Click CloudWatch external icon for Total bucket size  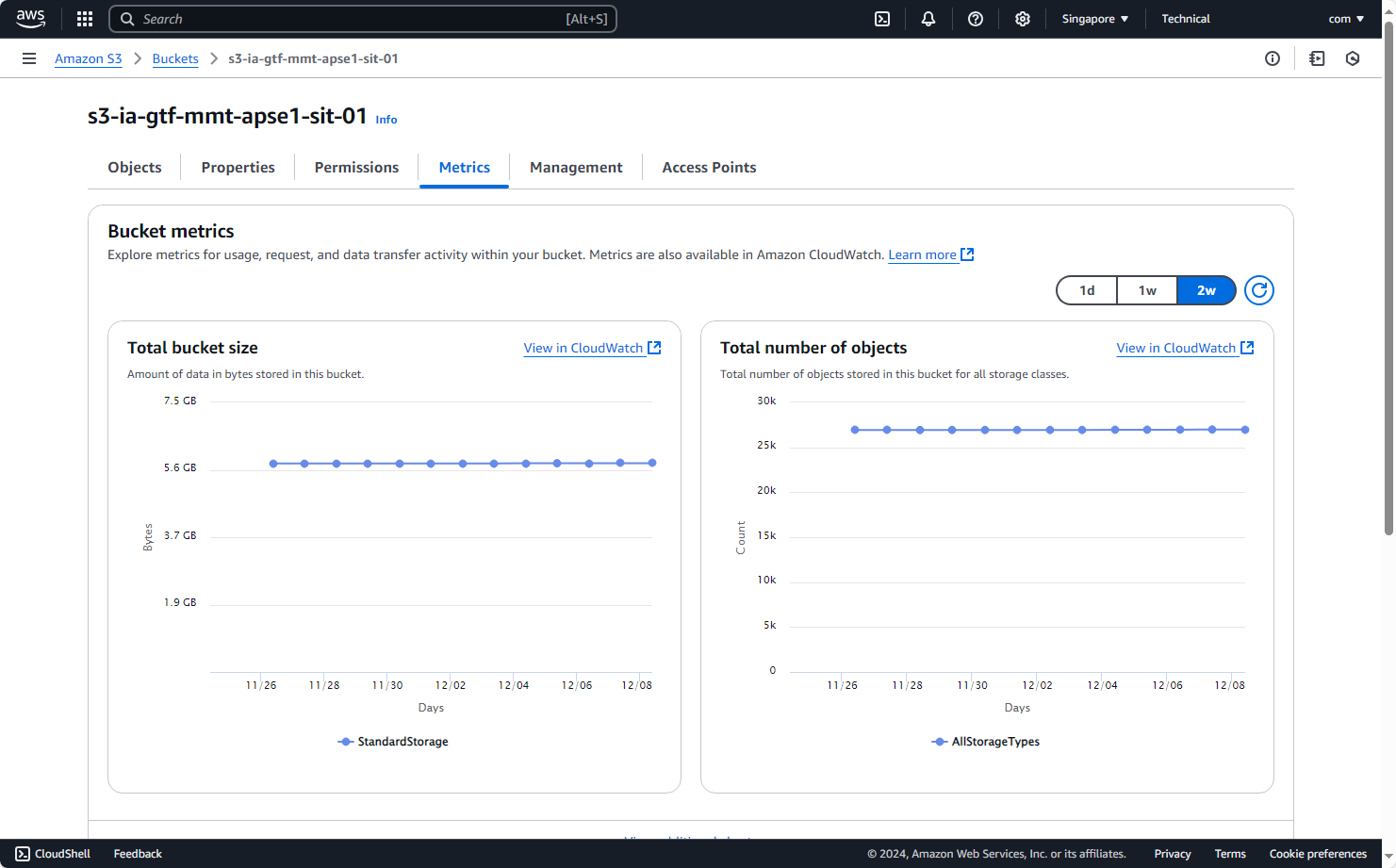click(654, 348)
